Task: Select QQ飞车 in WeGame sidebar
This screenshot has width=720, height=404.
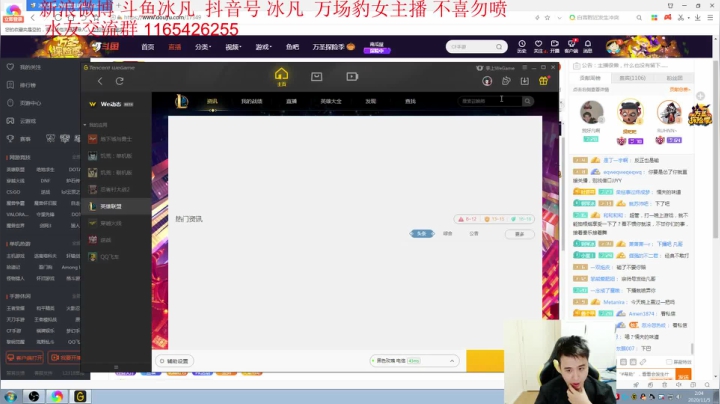Action: pyautogui.click(x=116, y=257)
